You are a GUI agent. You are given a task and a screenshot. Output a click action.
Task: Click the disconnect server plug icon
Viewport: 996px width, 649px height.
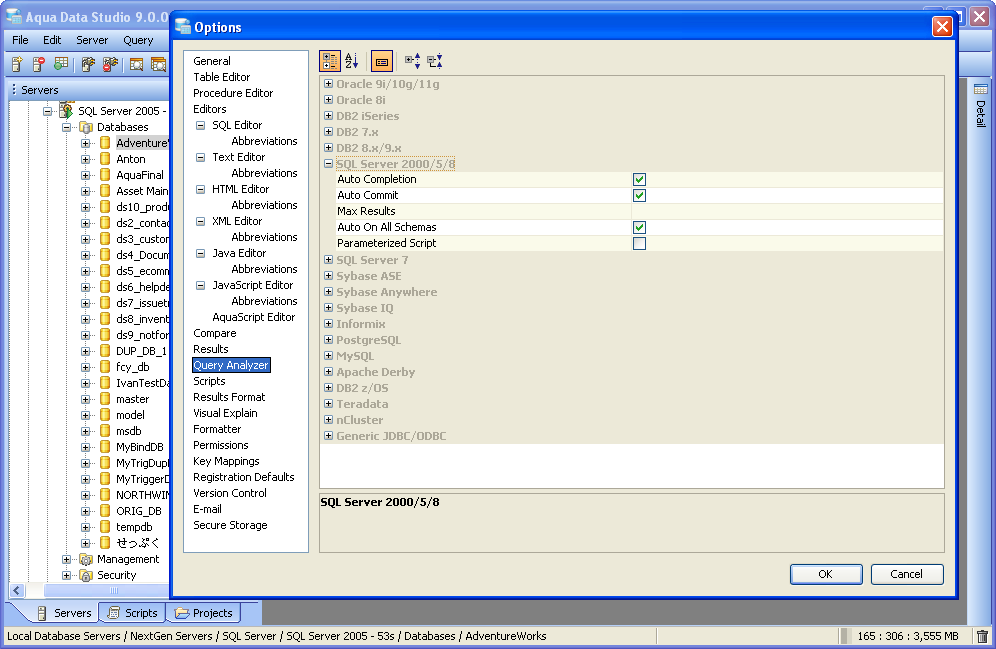tap(111, 64)
